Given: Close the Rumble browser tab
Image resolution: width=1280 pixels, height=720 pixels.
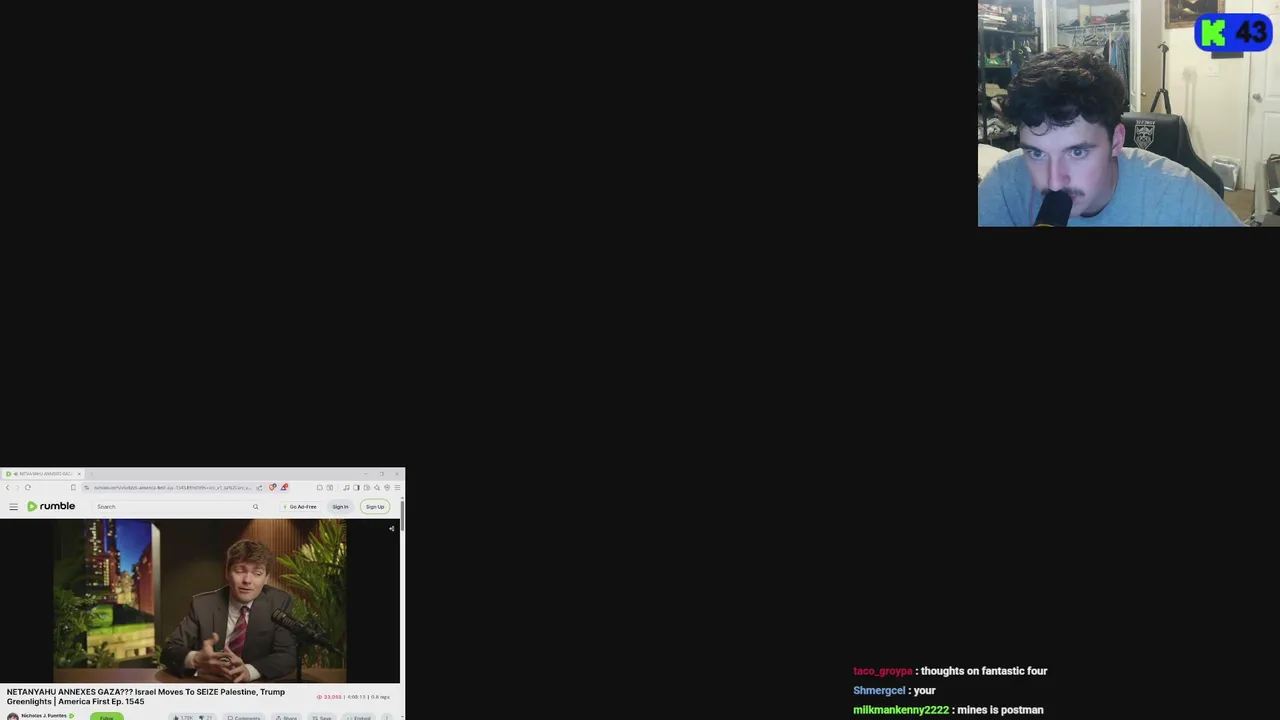Looking at the screenshot, I should tap(79, 474).
